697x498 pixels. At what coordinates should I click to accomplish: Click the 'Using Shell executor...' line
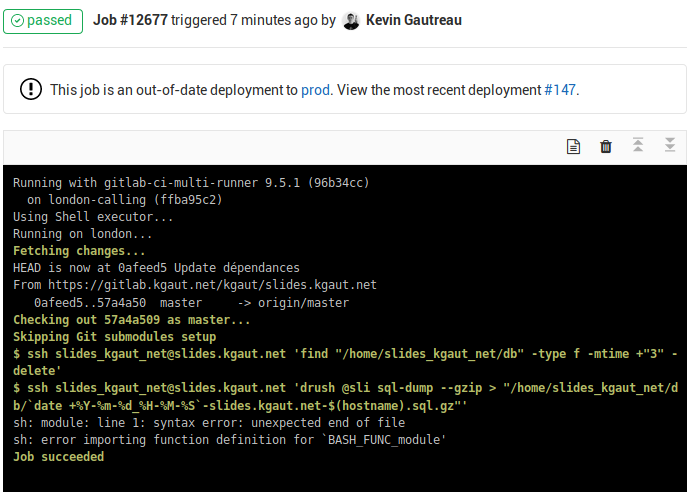[x=93, y=217]
